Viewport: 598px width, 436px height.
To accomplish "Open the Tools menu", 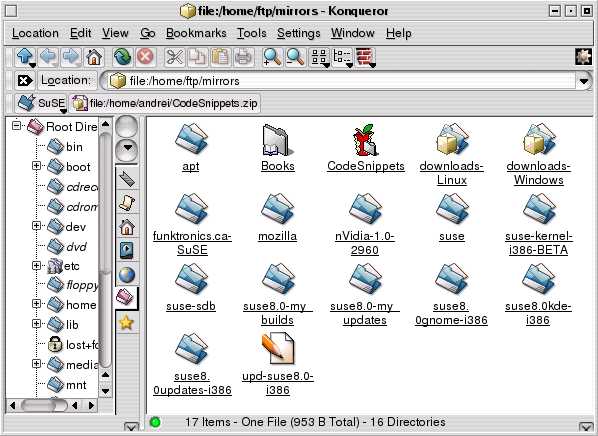I will pyautogui.click(x=252, y=33).
